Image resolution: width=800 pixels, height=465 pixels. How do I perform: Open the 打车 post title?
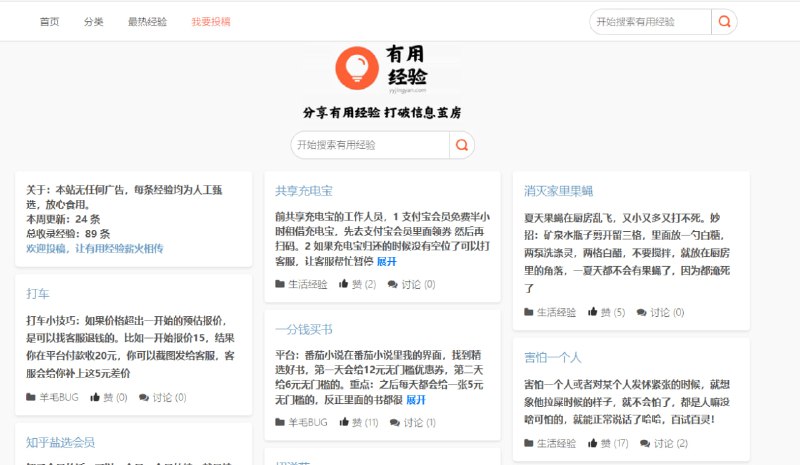tap(38, 293)
